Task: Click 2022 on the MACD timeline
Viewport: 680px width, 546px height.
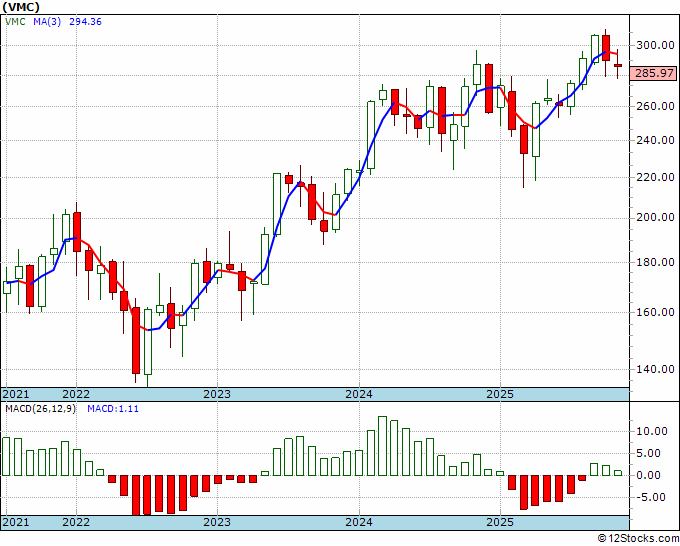Action: point(76,522)
